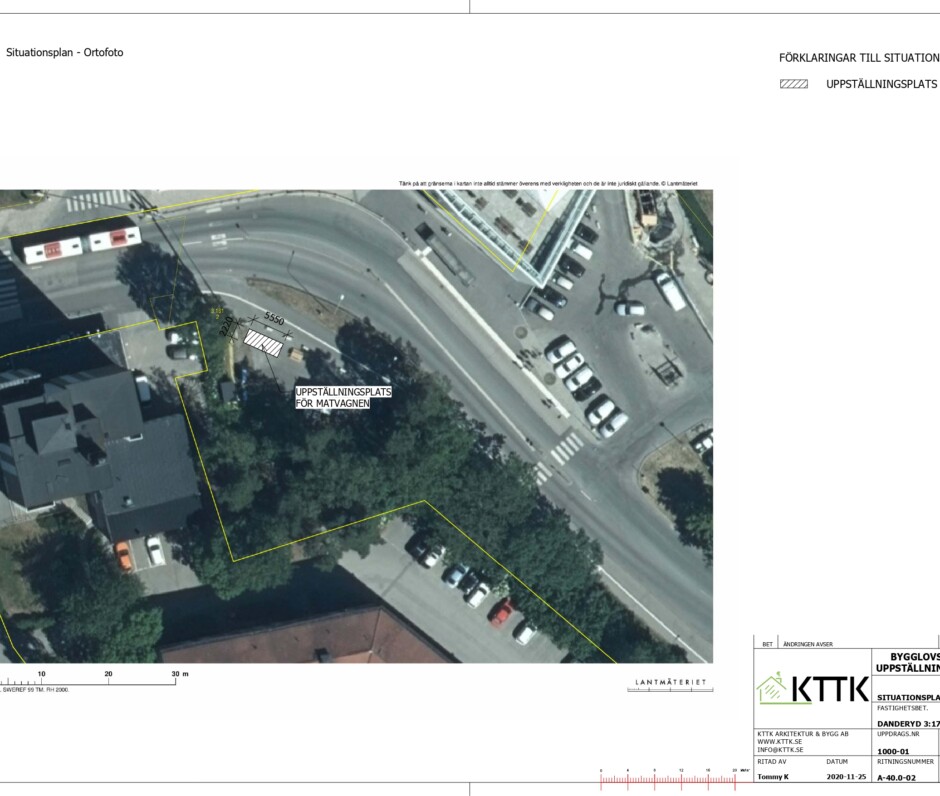The image size is (940, 796).
Task: Select the "5550" dimension on the map
Action: [x=274, y=319]
